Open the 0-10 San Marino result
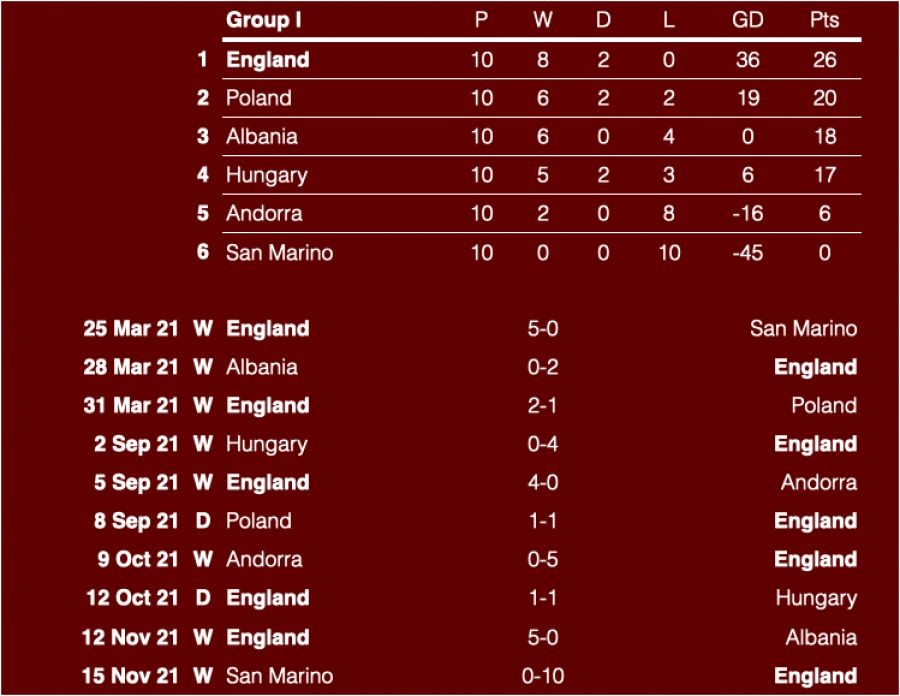Image resolution: width=900 pixels, height=696 pixels. point(543,676)
